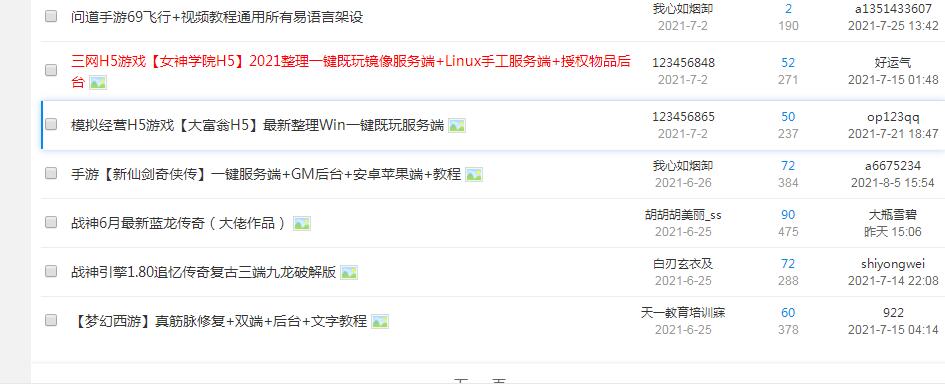The image size is (945, 391).
Task: Click last poster shiyongwei
Action: [893, 264]
